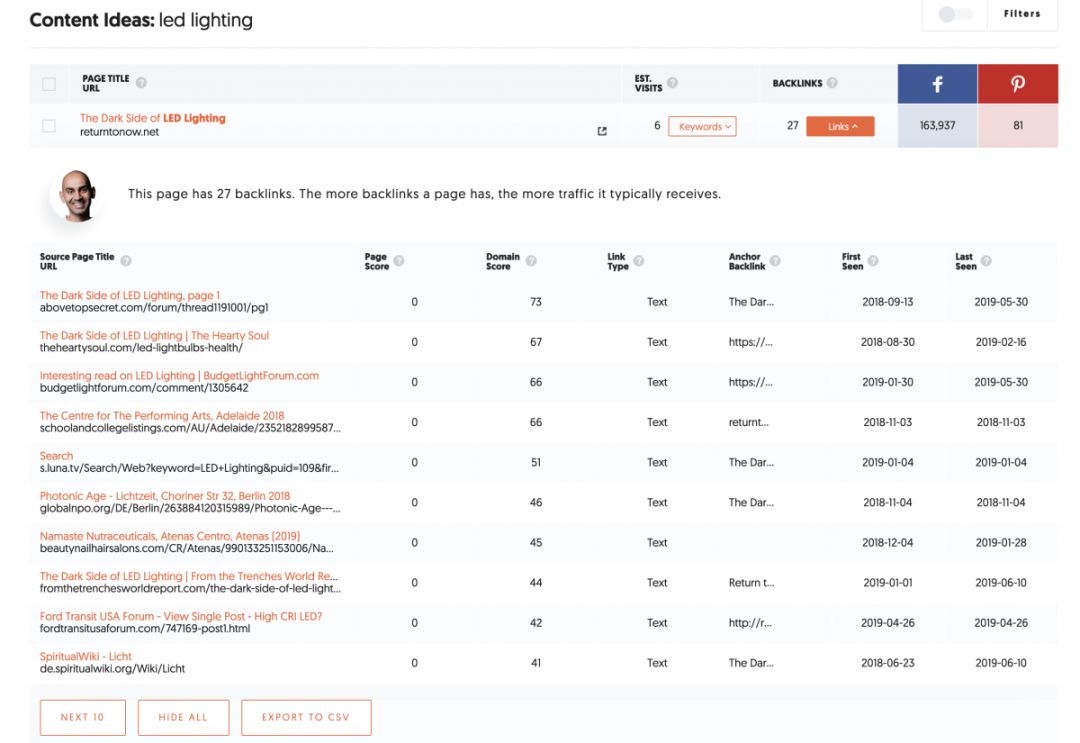
Task: Click help icon beside Anchor Backlink
Action: [775, 261]
